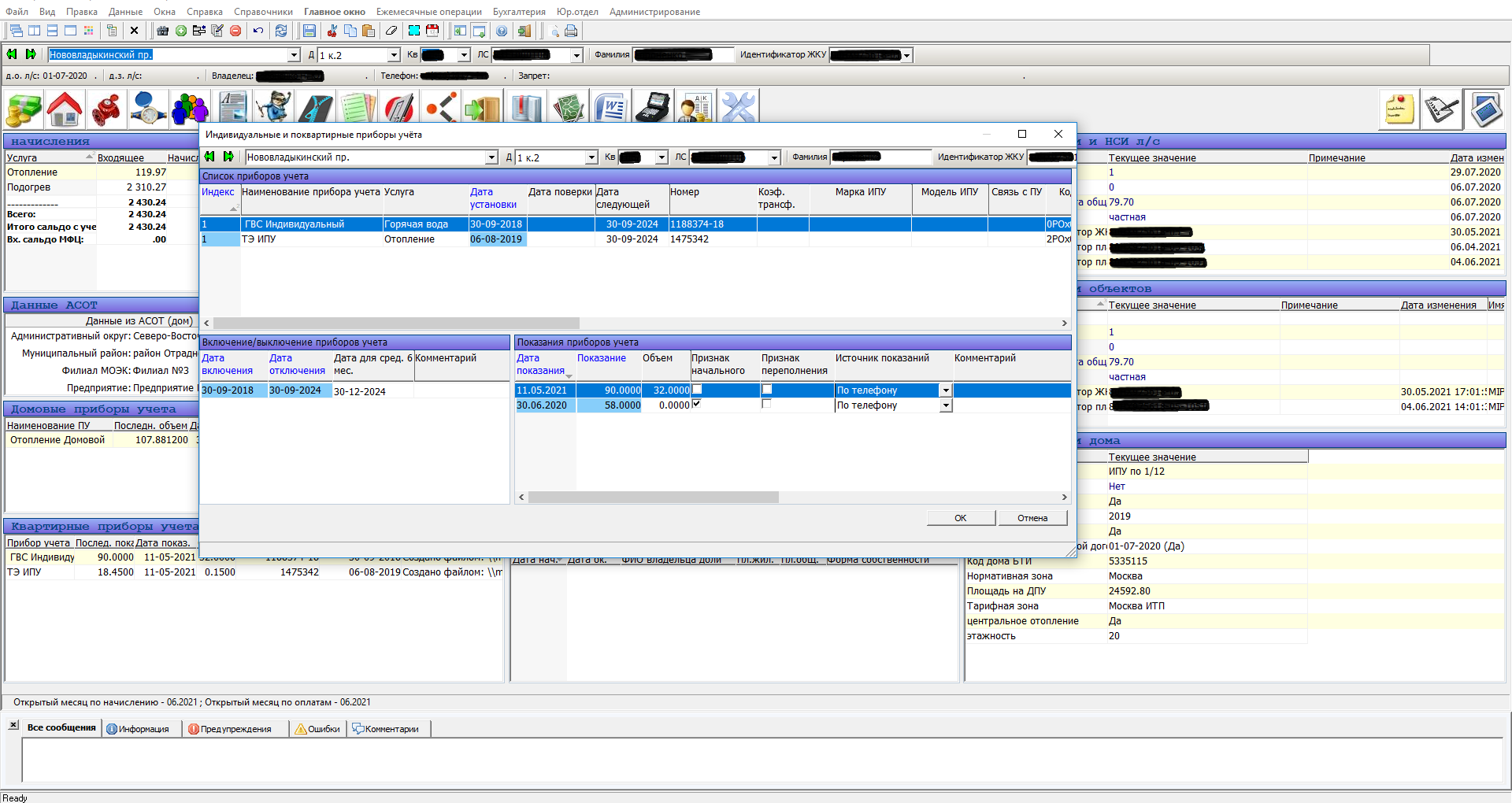Click the branching orange dots icon
The image size is (1512, 803).
[441, 107]
